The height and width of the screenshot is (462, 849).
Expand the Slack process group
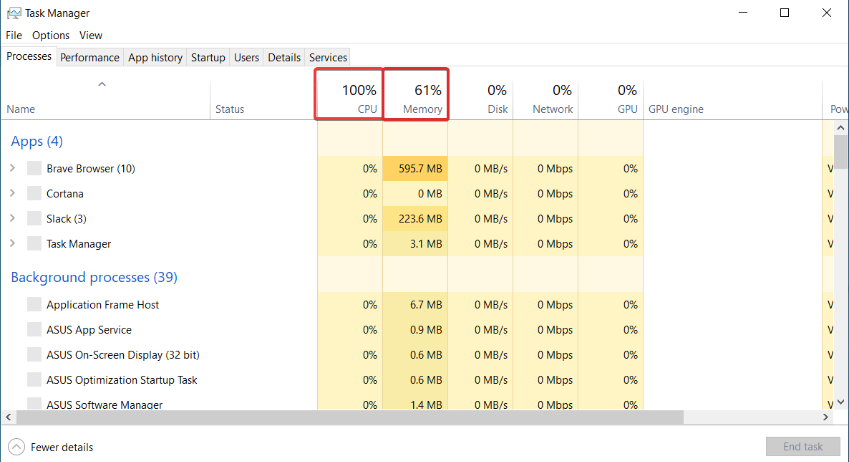coord(12,219)
